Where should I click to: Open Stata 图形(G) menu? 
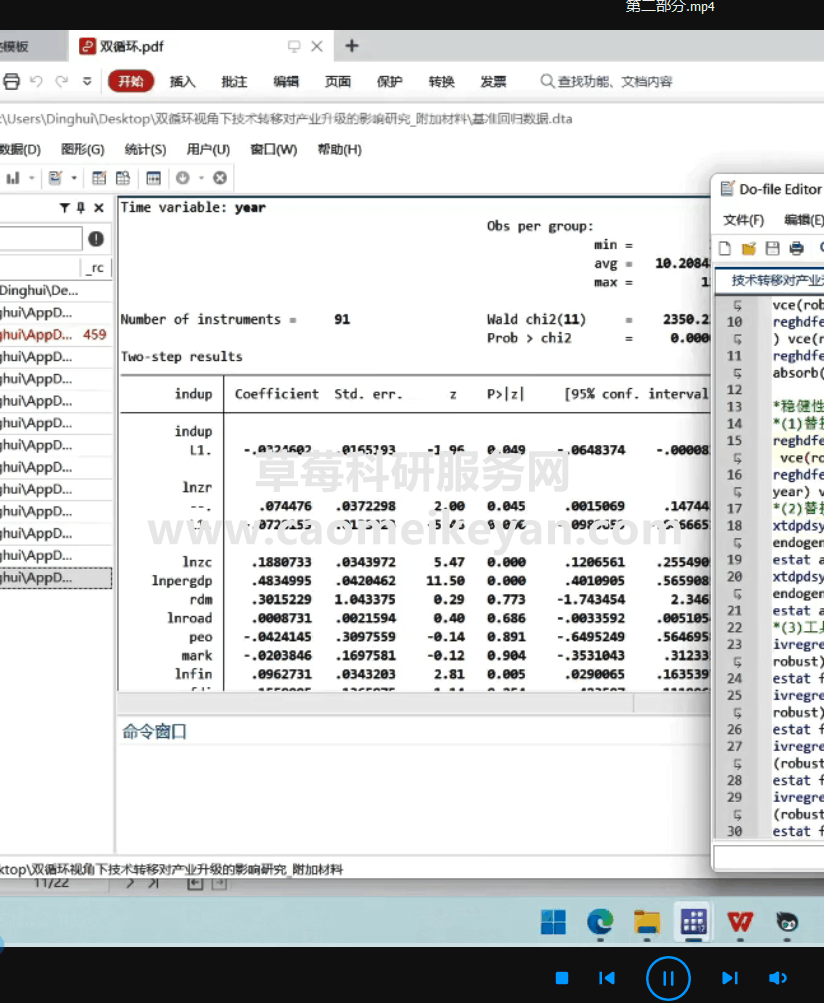83,149
